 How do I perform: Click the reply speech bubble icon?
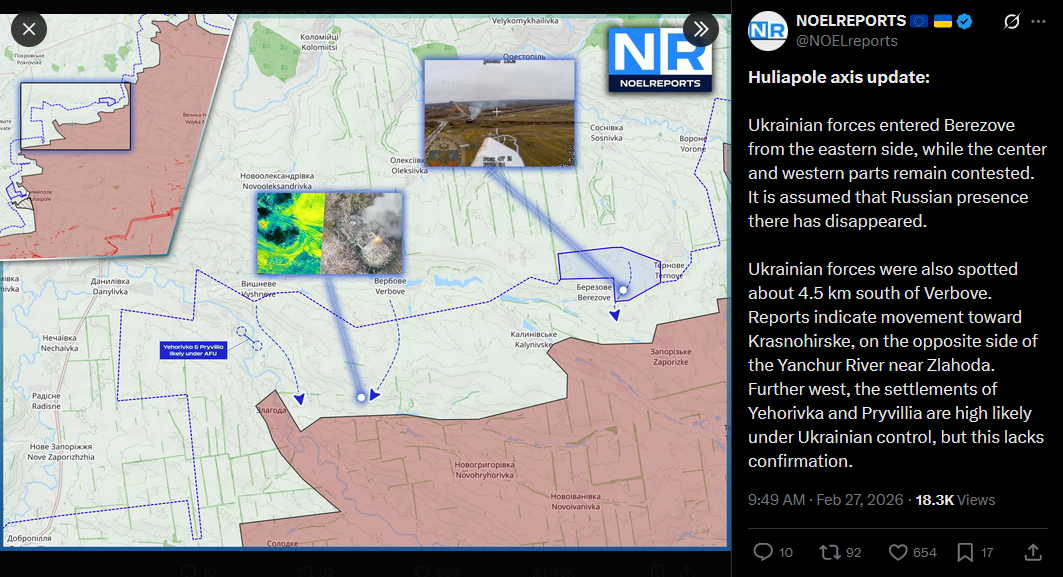point(763,552)
